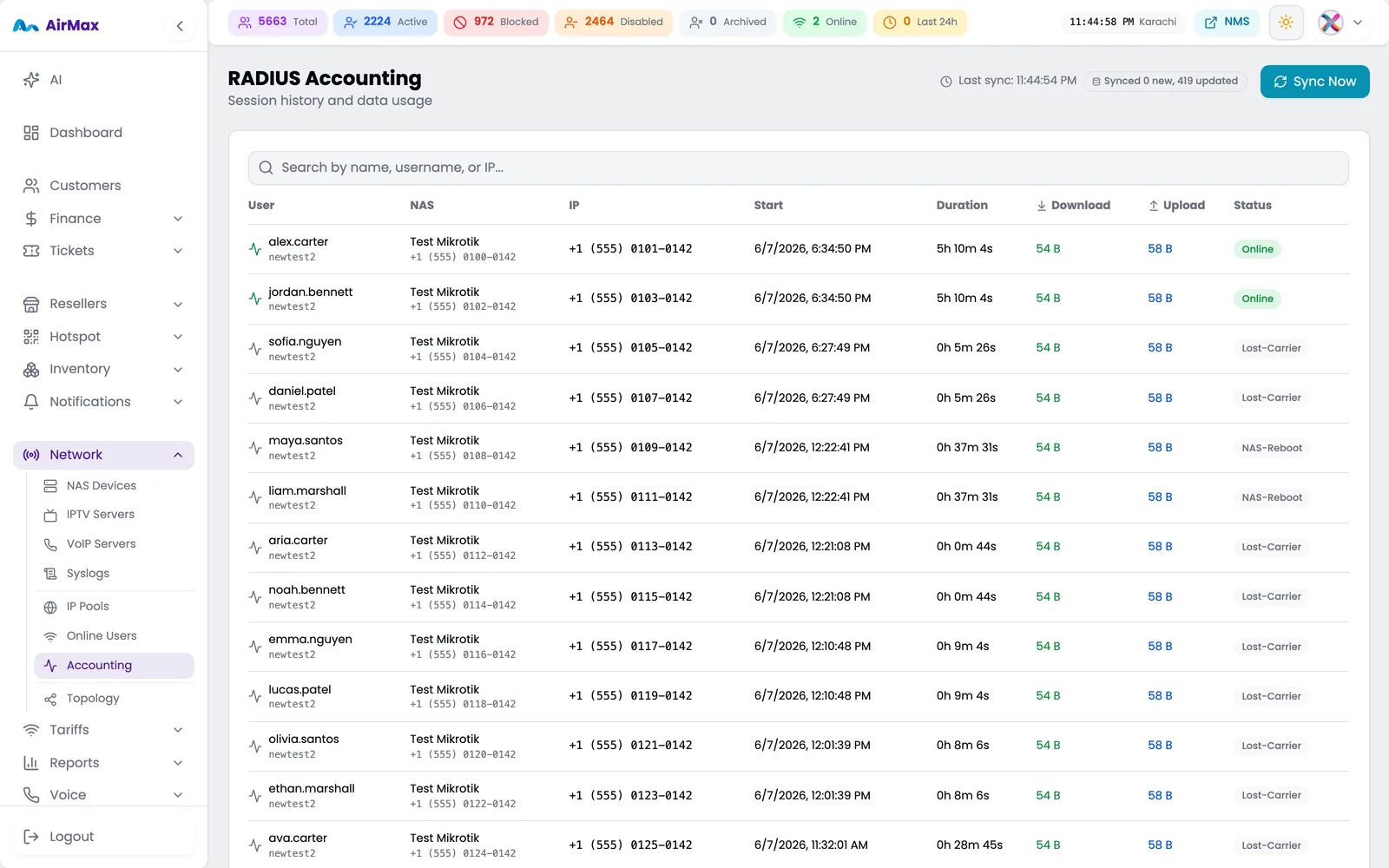Click the Tariffs wifi icon
This screenshot has width=1389, height=868.
(x=31, y=730)
